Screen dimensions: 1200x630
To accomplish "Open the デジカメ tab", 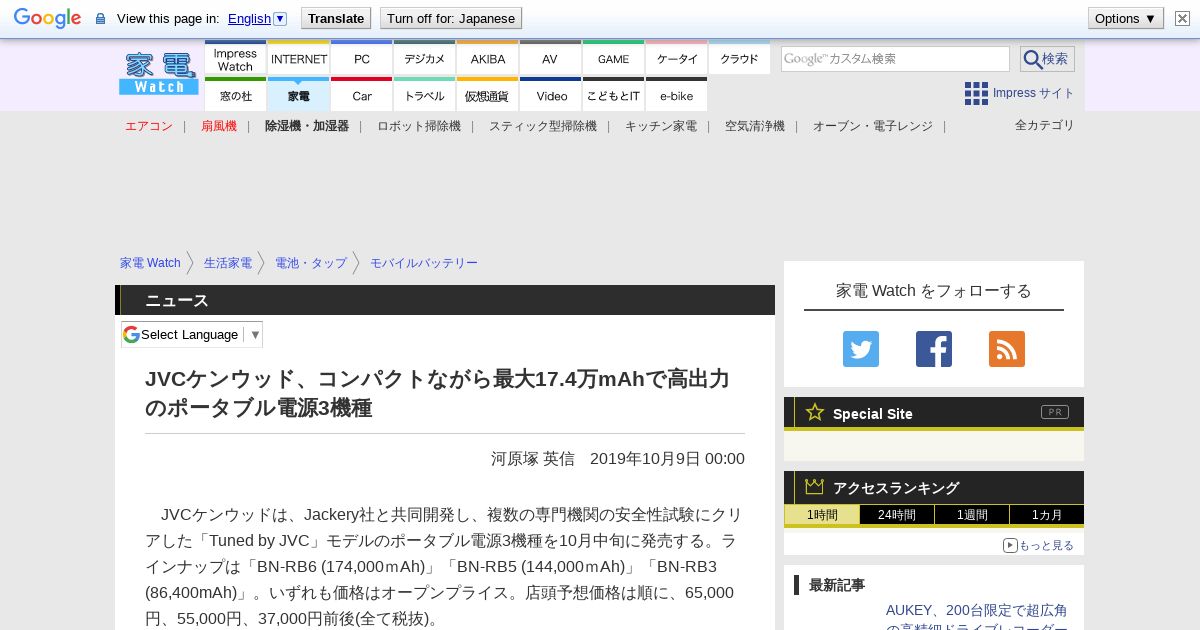I will 425,59.
